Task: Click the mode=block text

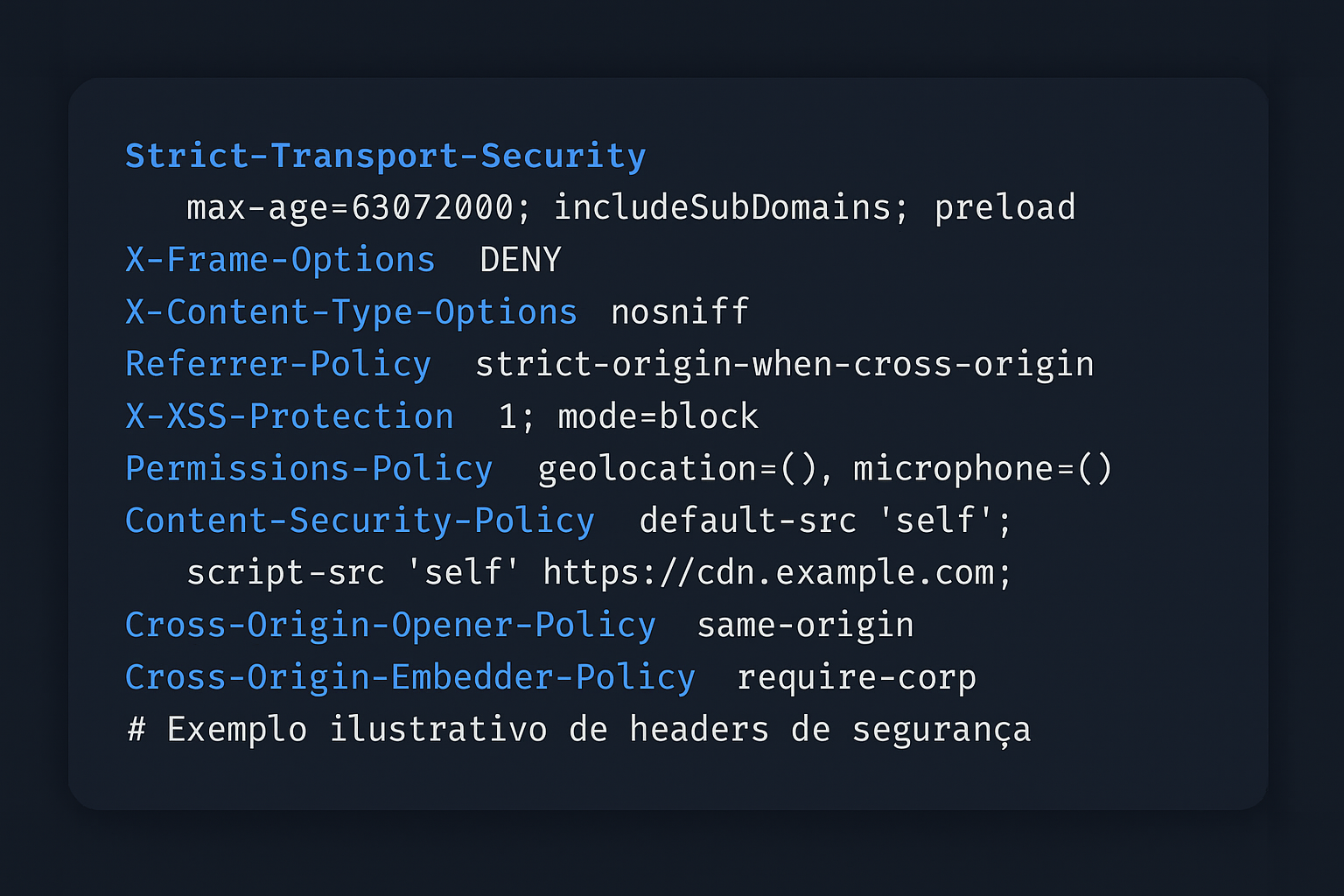Action: click(658, 416)
